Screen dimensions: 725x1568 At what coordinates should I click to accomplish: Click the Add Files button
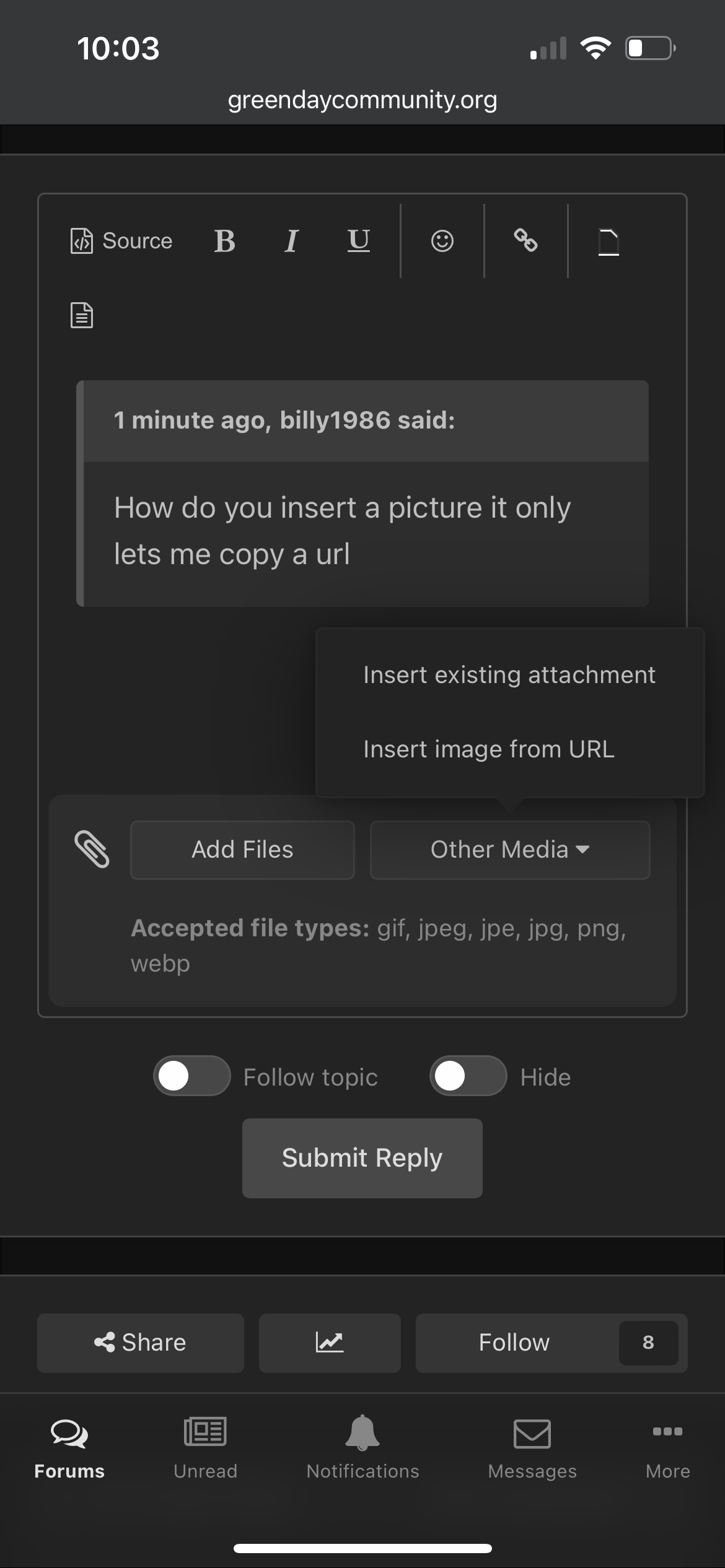[x=242, y=850]
